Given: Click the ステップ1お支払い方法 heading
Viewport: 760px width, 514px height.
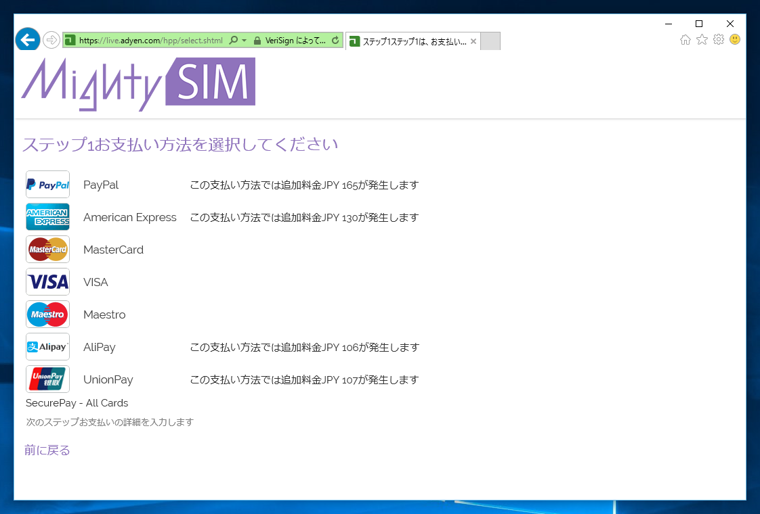Looking at the screenshot, I should point(180,145).
